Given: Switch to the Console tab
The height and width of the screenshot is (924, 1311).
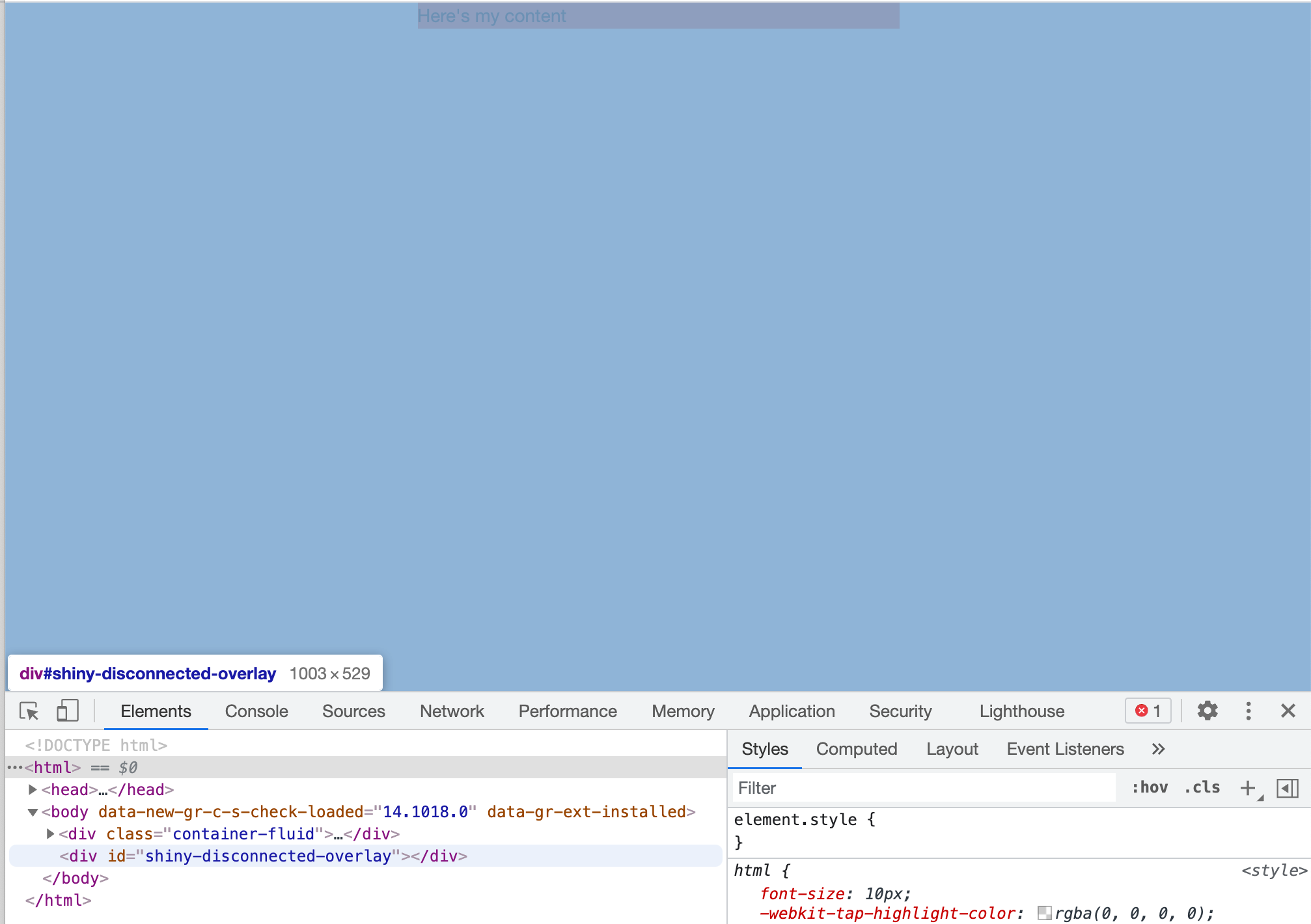Looking at the screenshot, I should [x=256, y=711].
